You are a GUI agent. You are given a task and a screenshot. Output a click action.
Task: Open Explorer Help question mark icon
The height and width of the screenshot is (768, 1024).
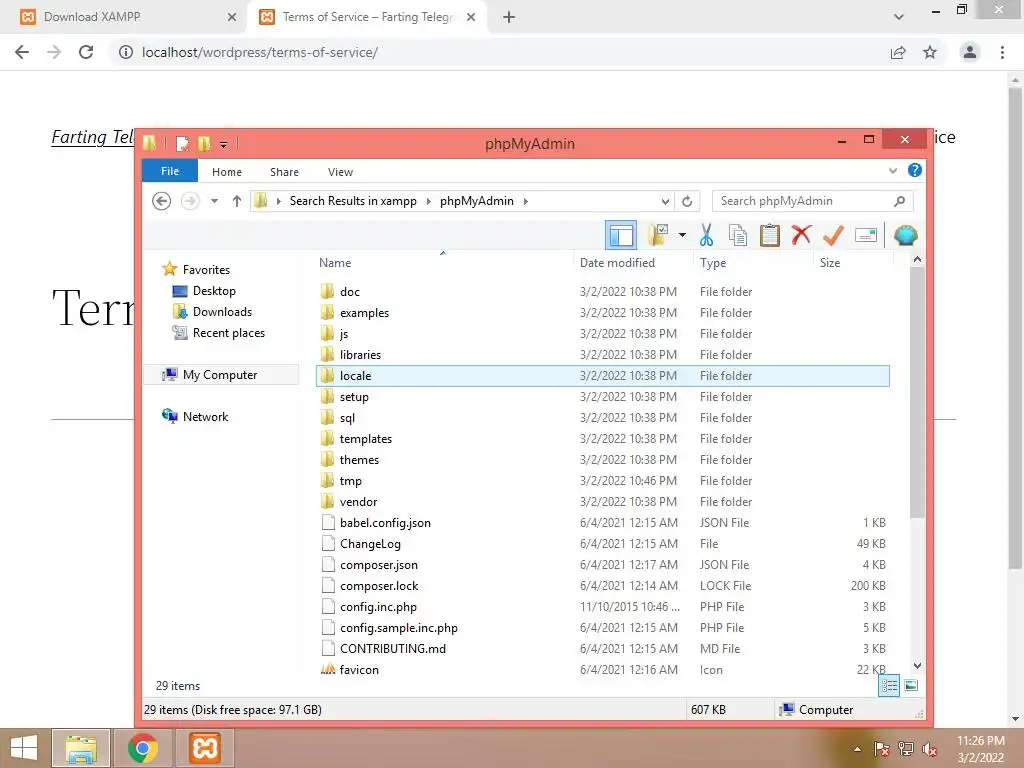click(914, 170)
